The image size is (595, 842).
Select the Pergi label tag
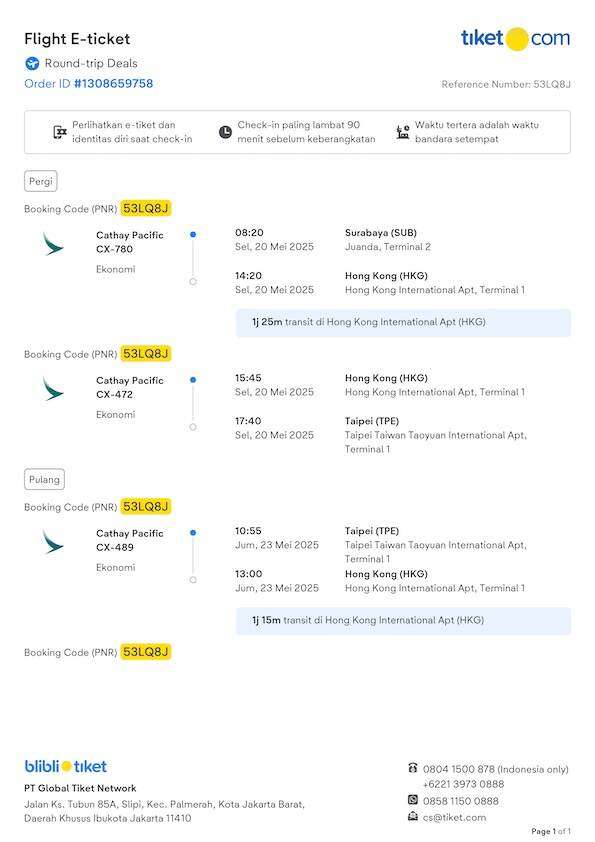click(x=41, y=182)
